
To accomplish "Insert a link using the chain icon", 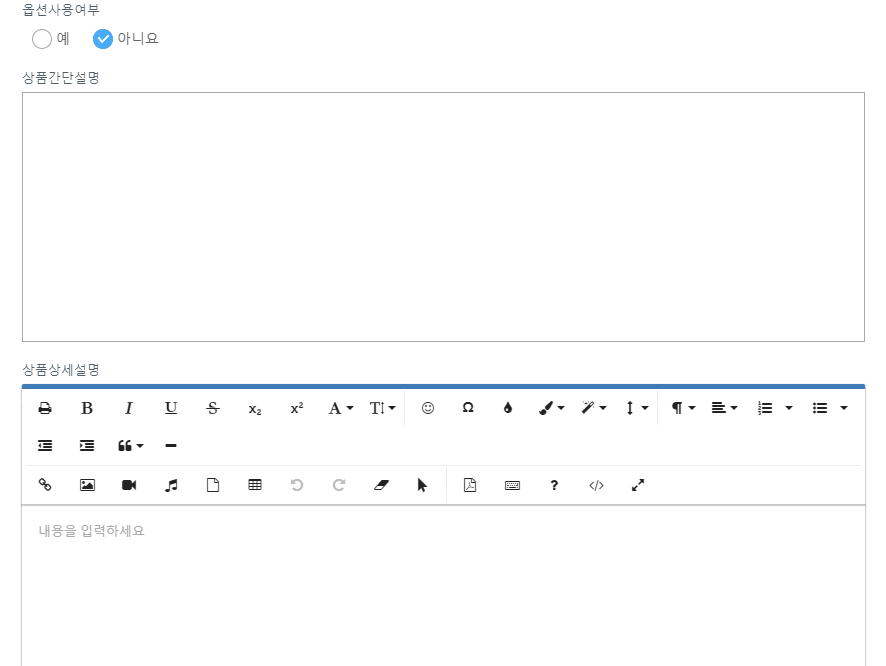I will click(45, 485).
